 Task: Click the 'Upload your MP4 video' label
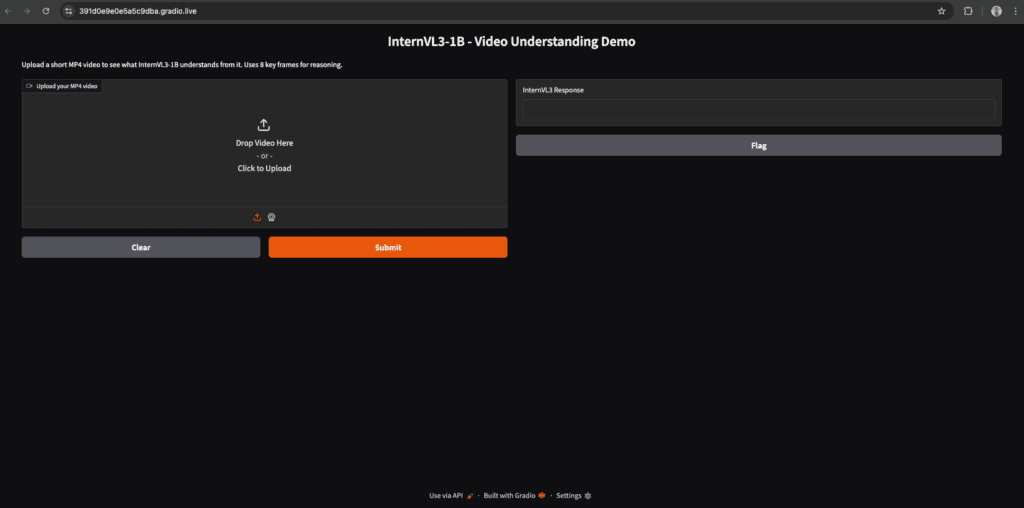point(67,86)
